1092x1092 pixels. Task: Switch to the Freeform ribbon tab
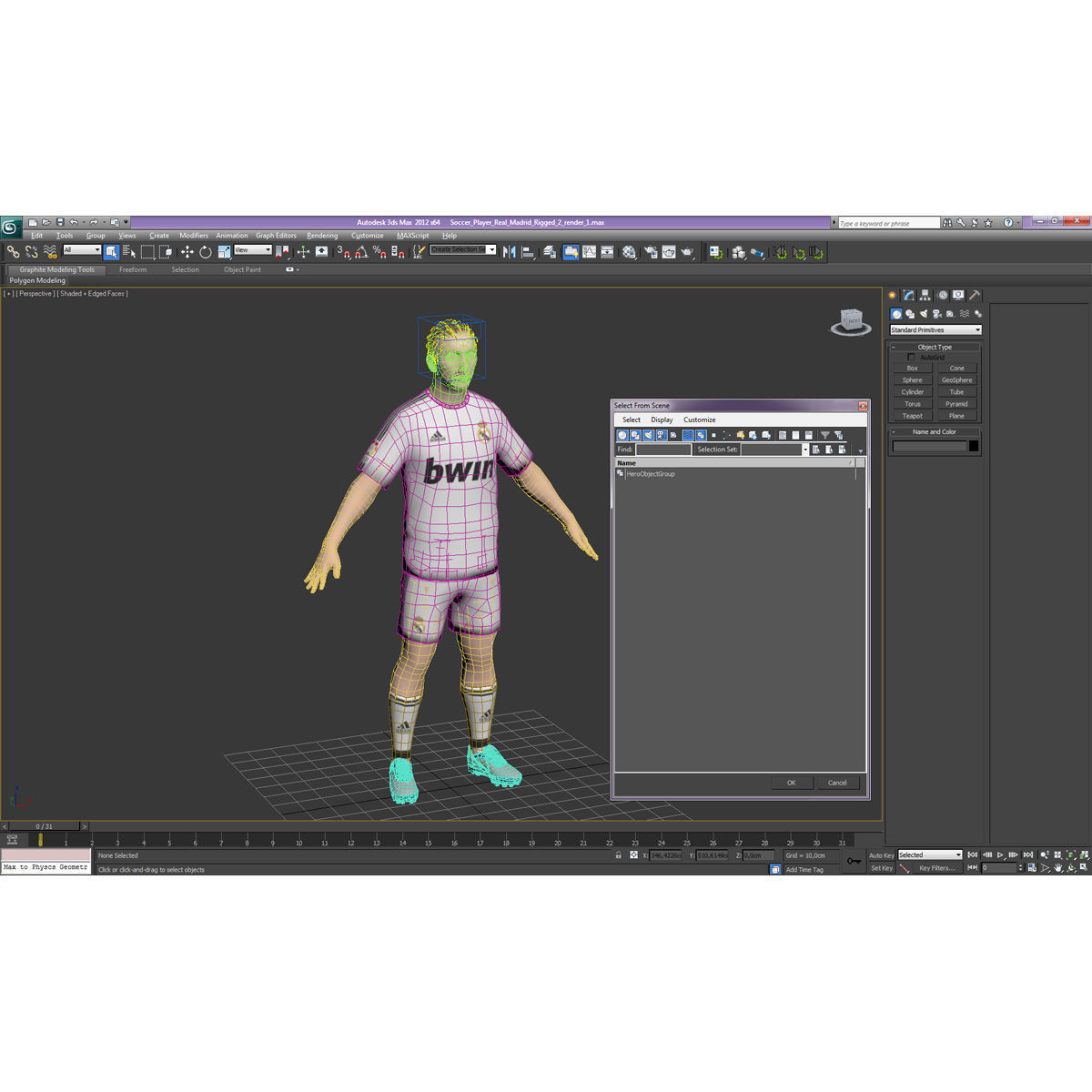[133, 269]
